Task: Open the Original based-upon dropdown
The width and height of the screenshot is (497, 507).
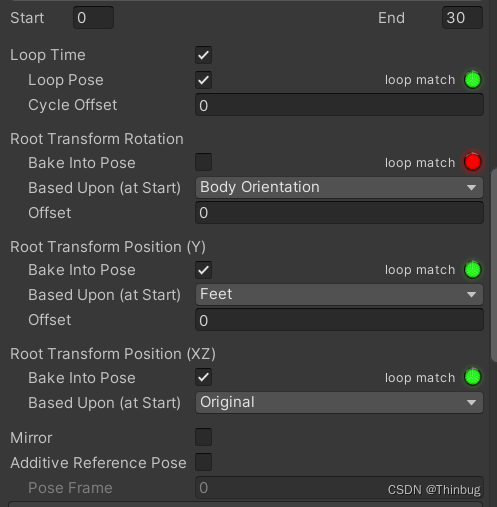Action: (x=339, y=402)
